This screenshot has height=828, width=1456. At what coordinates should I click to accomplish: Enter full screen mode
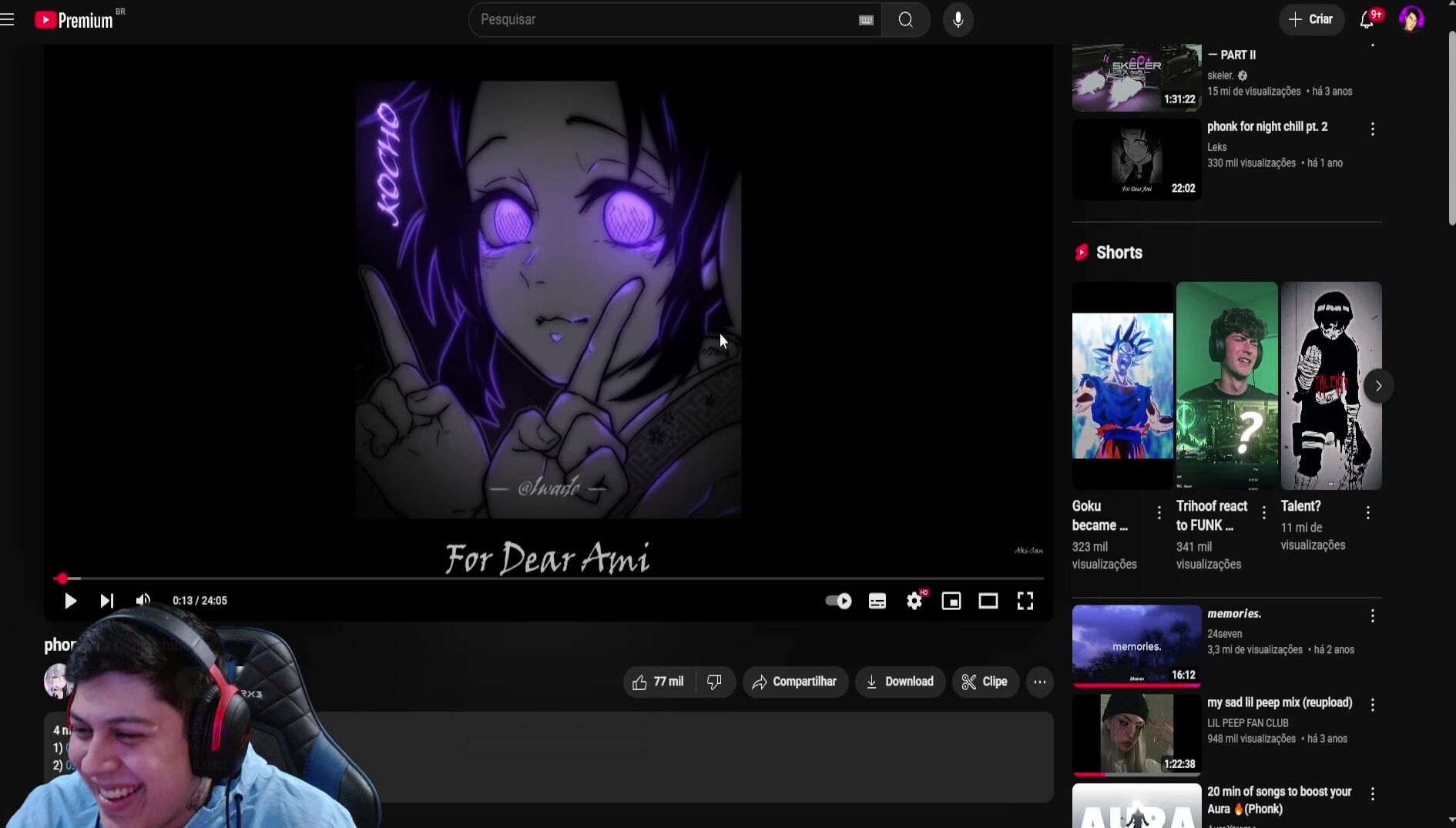1025,601
